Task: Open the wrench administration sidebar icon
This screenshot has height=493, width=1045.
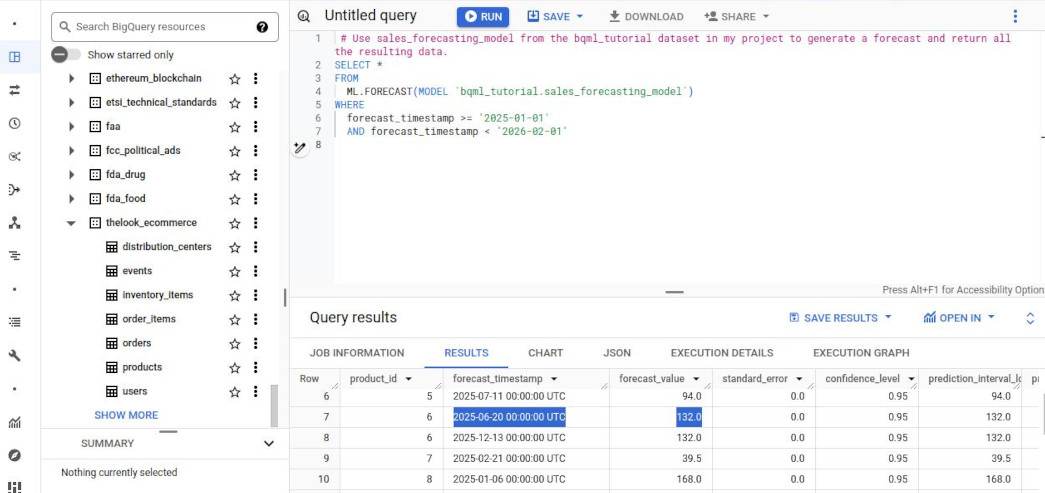Action: click(x=14, y=355)
